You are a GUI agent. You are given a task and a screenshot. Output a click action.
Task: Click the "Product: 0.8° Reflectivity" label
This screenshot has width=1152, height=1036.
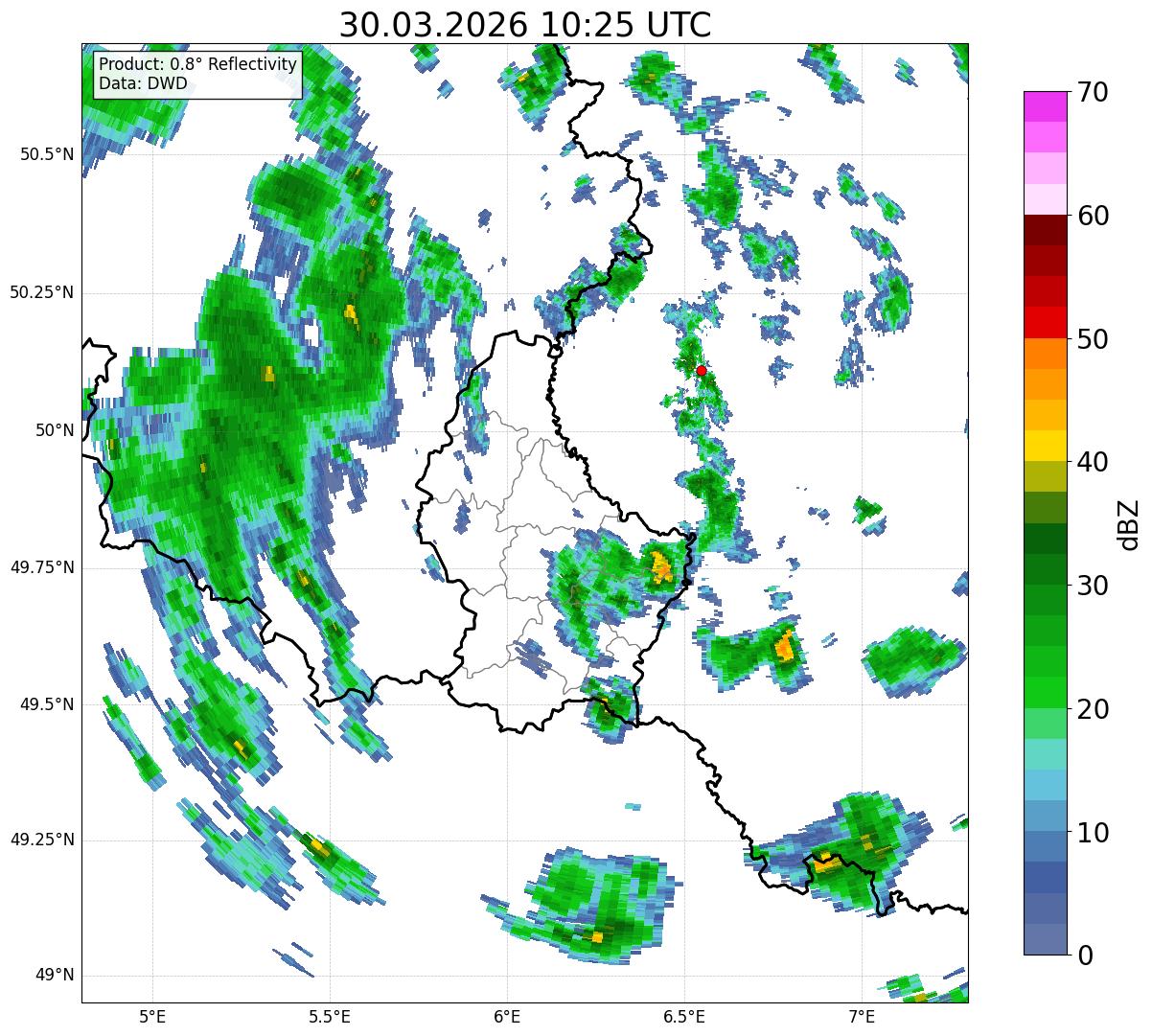198,64
